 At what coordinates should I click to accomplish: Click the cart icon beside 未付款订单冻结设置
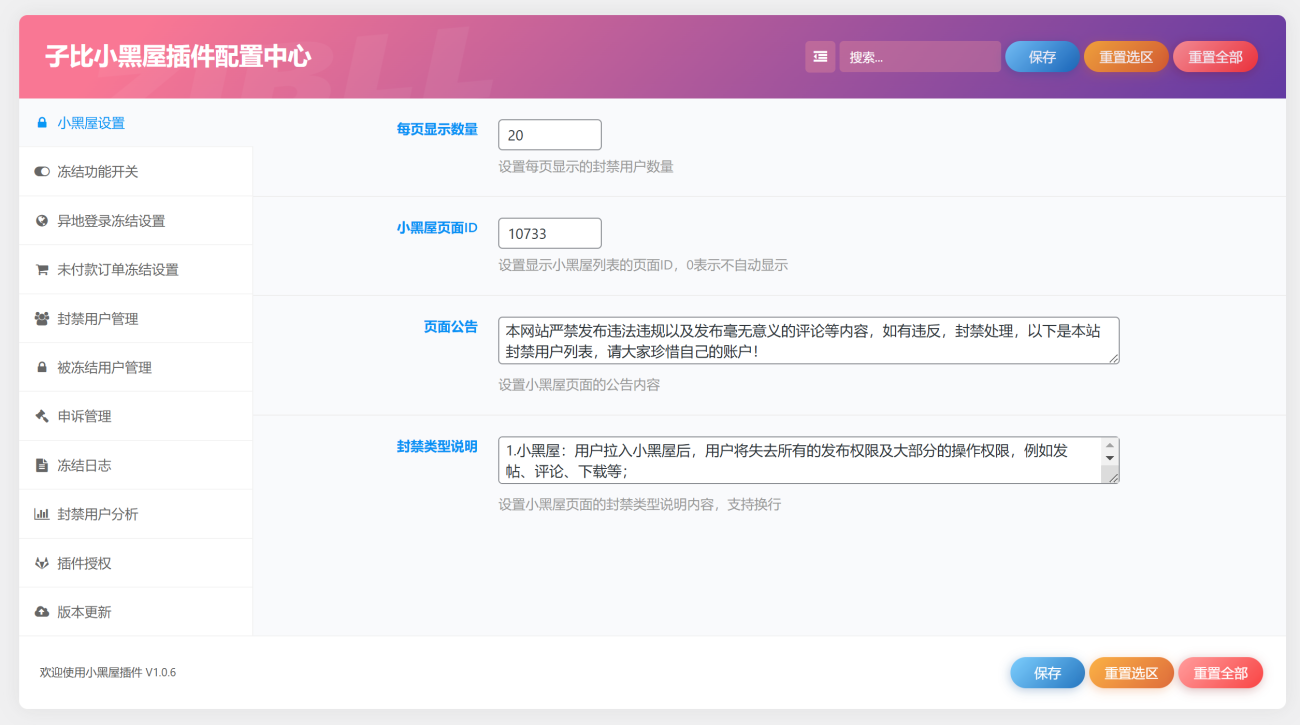click(42, 270)
